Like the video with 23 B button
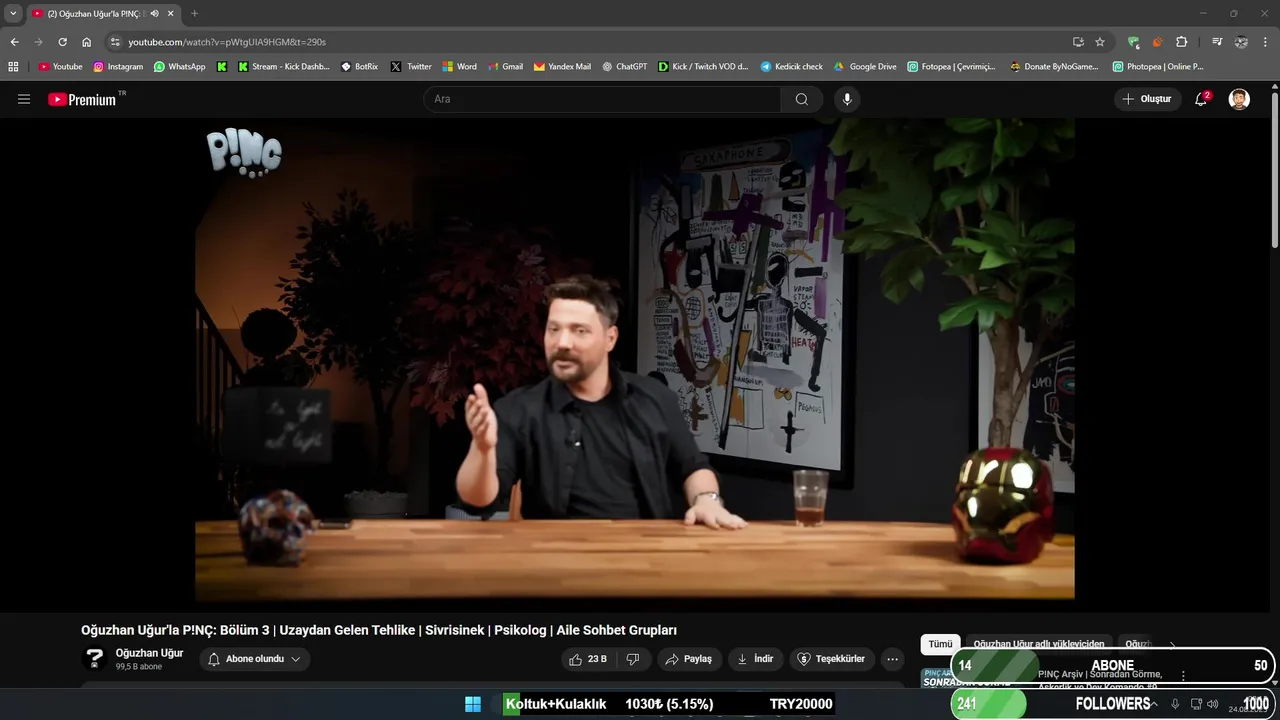 coord(587,659)
